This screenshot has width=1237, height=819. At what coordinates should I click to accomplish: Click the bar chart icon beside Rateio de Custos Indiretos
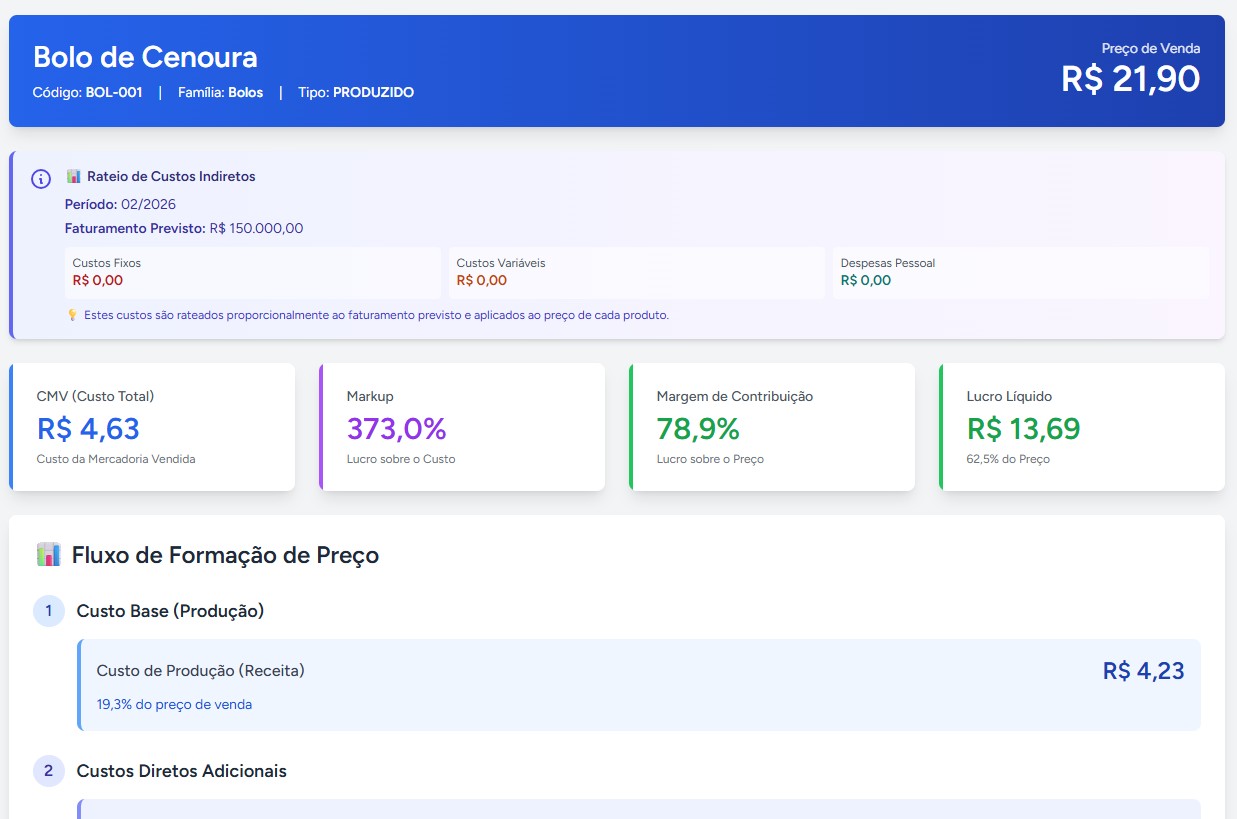tap(73, 177)
